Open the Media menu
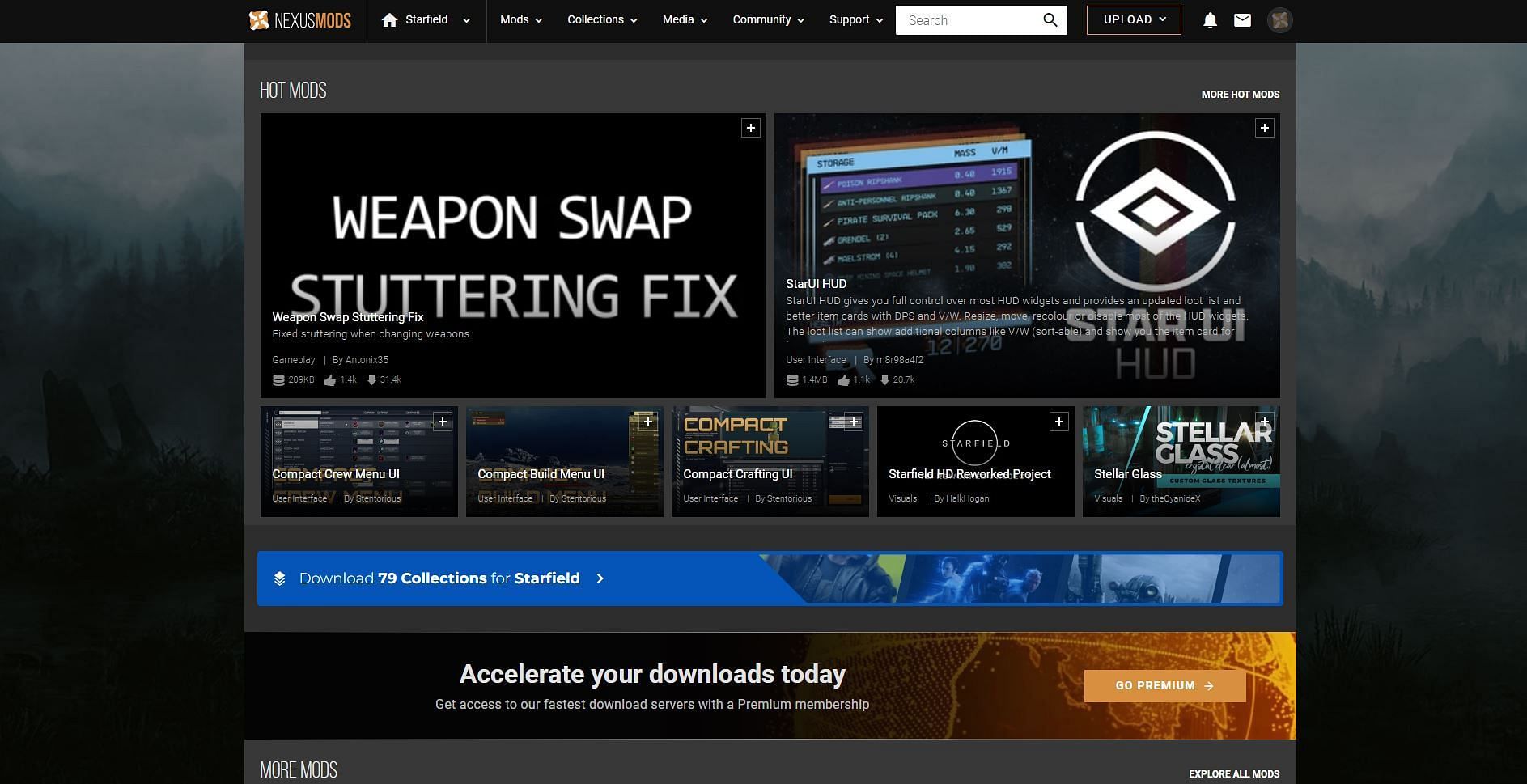1527x784 pixels. click(685, 20)
